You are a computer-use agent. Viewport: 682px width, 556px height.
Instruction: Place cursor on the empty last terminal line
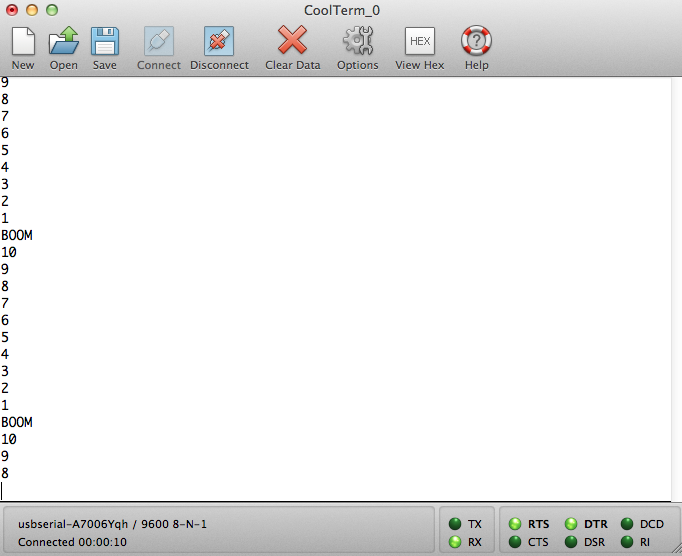[200, 490]
